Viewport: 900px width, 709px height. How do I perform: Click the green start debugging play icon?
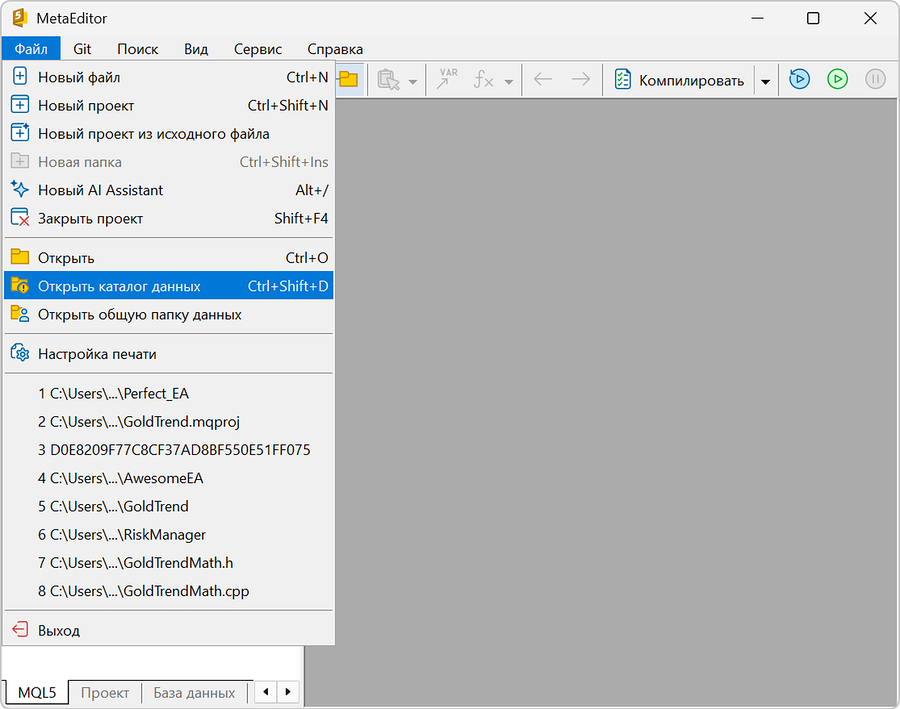[837, 79]
